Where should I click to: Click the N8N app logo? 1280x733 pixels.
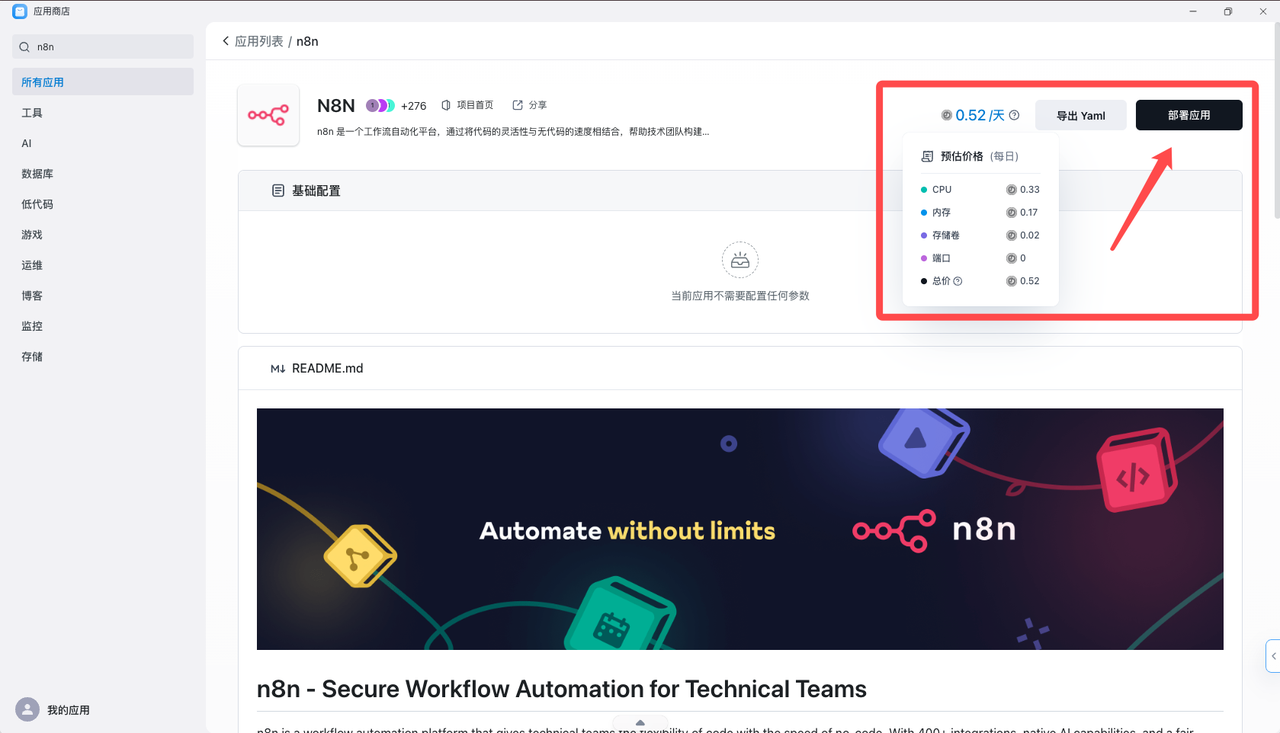pos(268,115)
